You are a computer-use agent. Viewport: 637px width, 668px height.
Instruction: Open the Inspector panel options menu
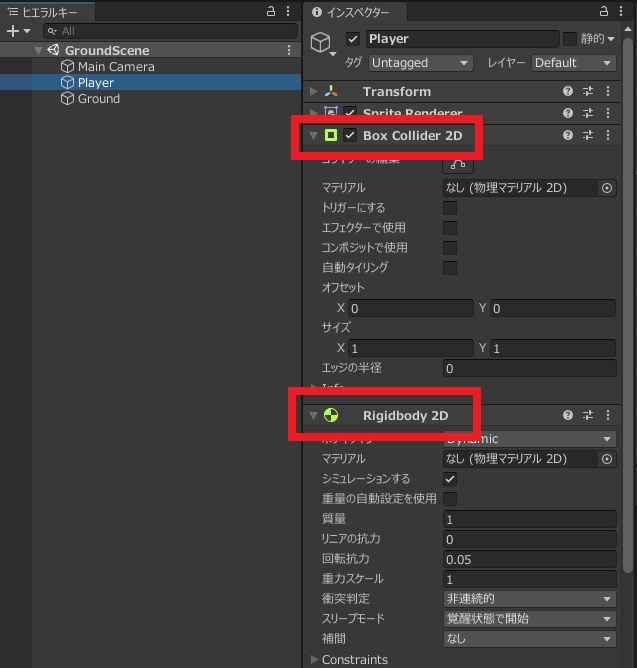621,12
